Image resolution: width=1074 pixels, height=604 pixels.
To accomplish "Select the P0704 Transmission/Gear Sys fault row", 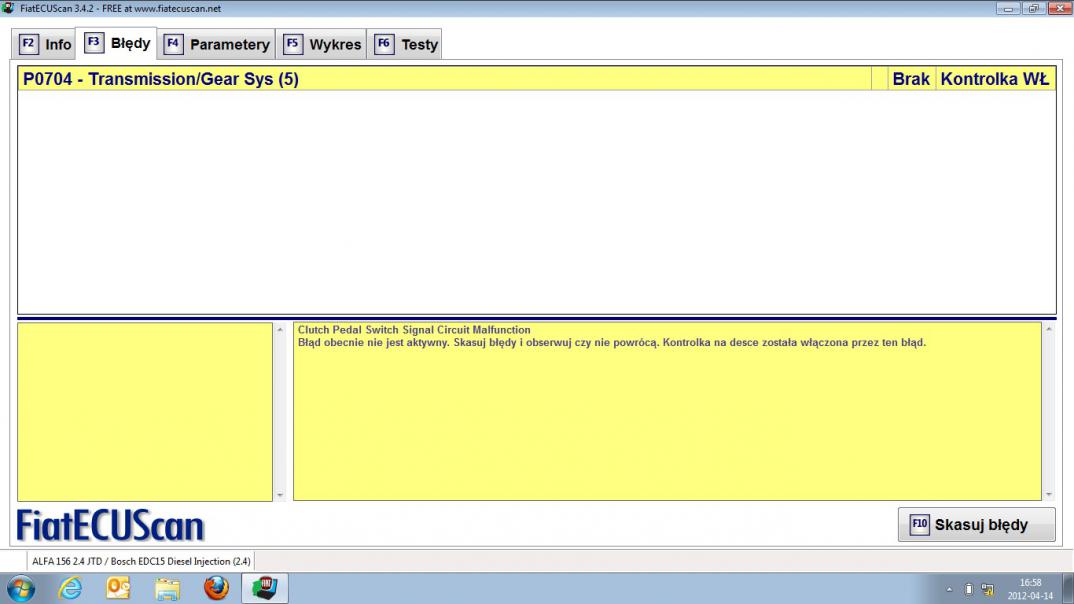I will [536, 79].
